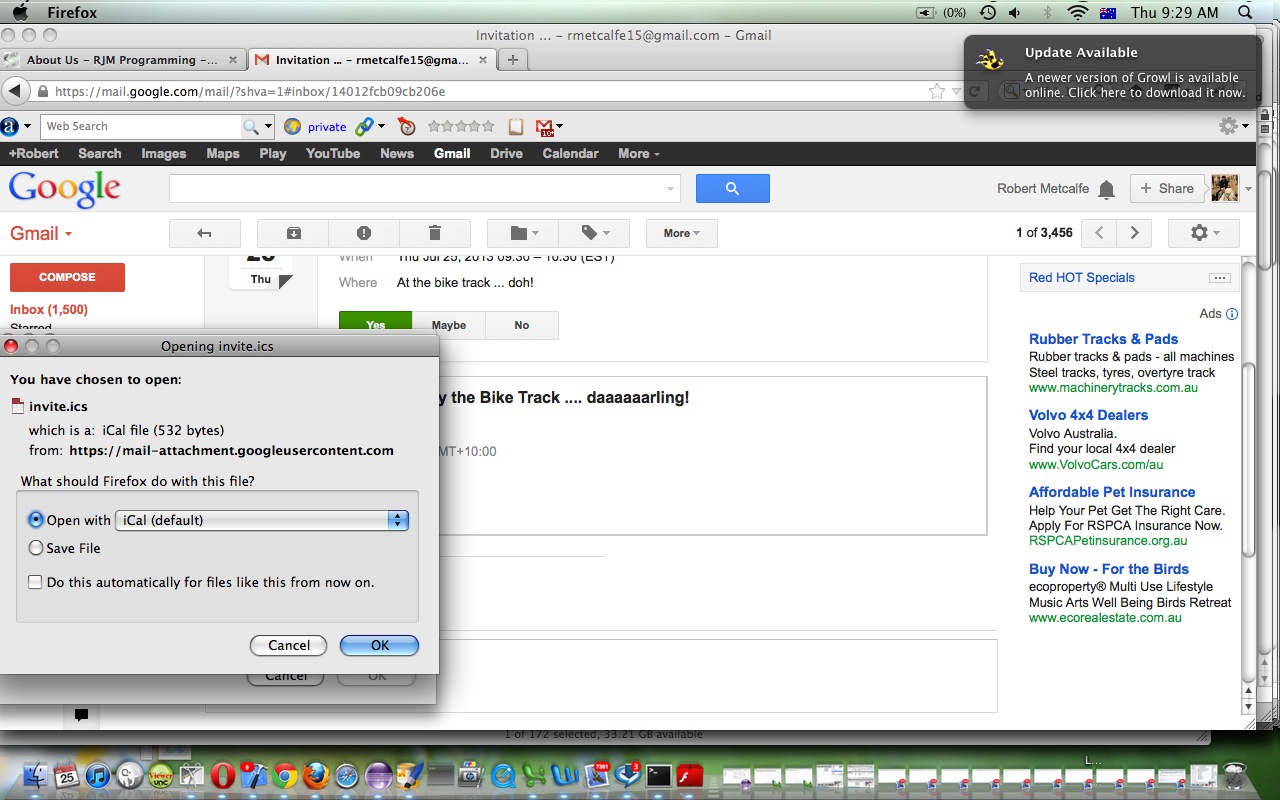Open the Rubber Tracks & Pads ad link

[x=1103, y=339]
